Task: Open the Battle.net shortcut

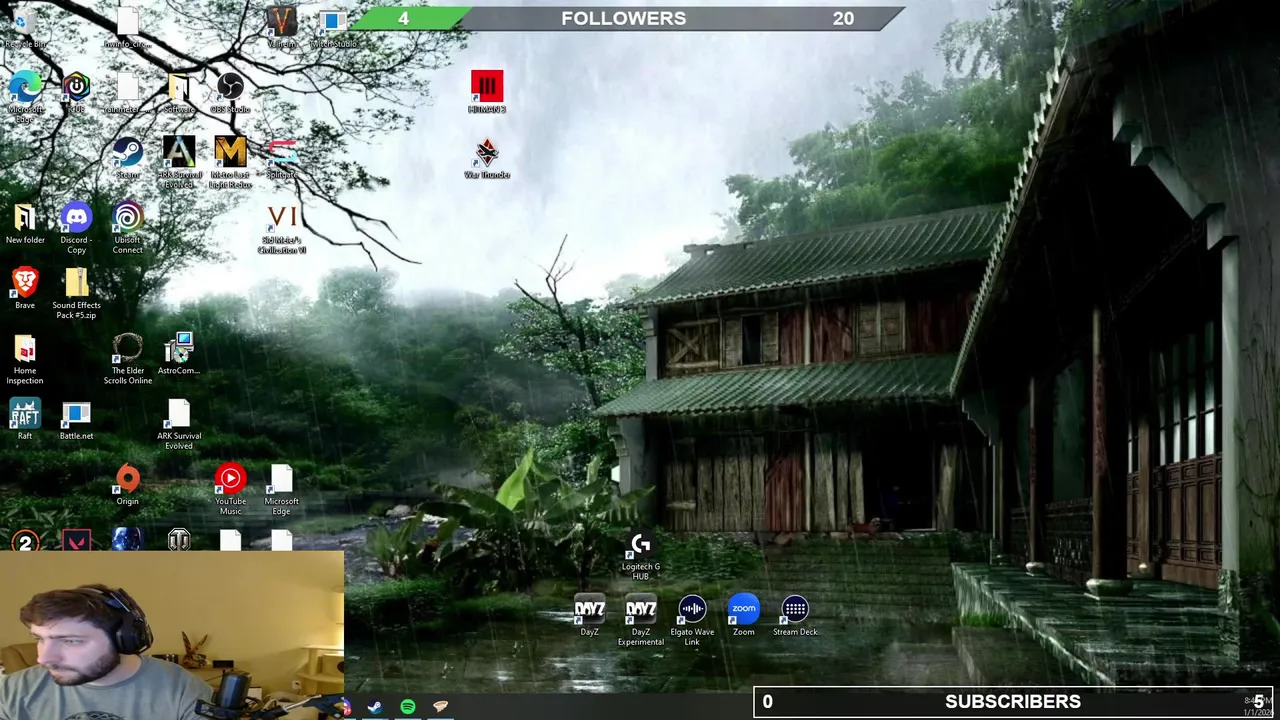Action: (76, 419)
